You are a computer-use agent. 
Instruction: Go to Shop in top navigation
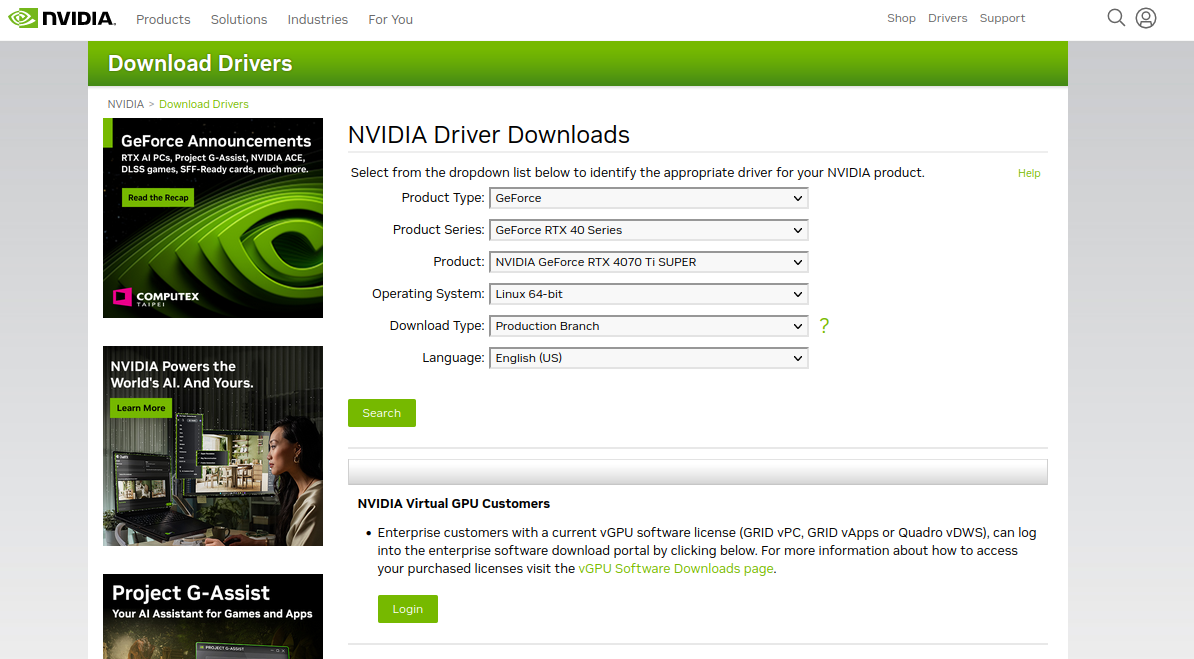click(x=901, y=18)
